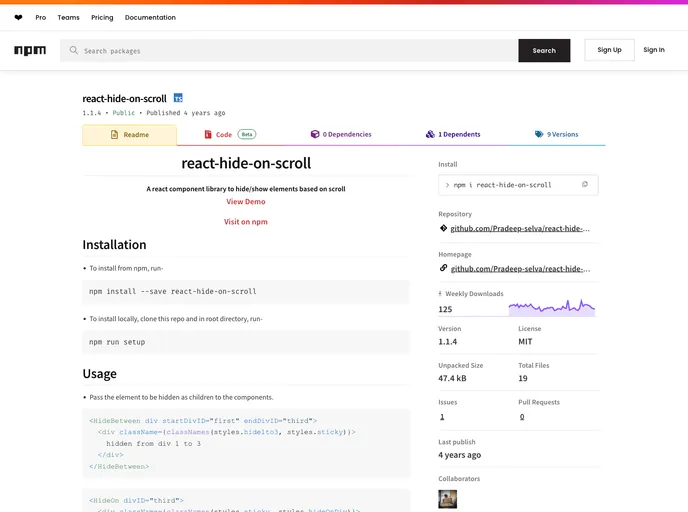Open the npm logo home link
Viewport: 688px width, 512px height.
pos(30,50)
